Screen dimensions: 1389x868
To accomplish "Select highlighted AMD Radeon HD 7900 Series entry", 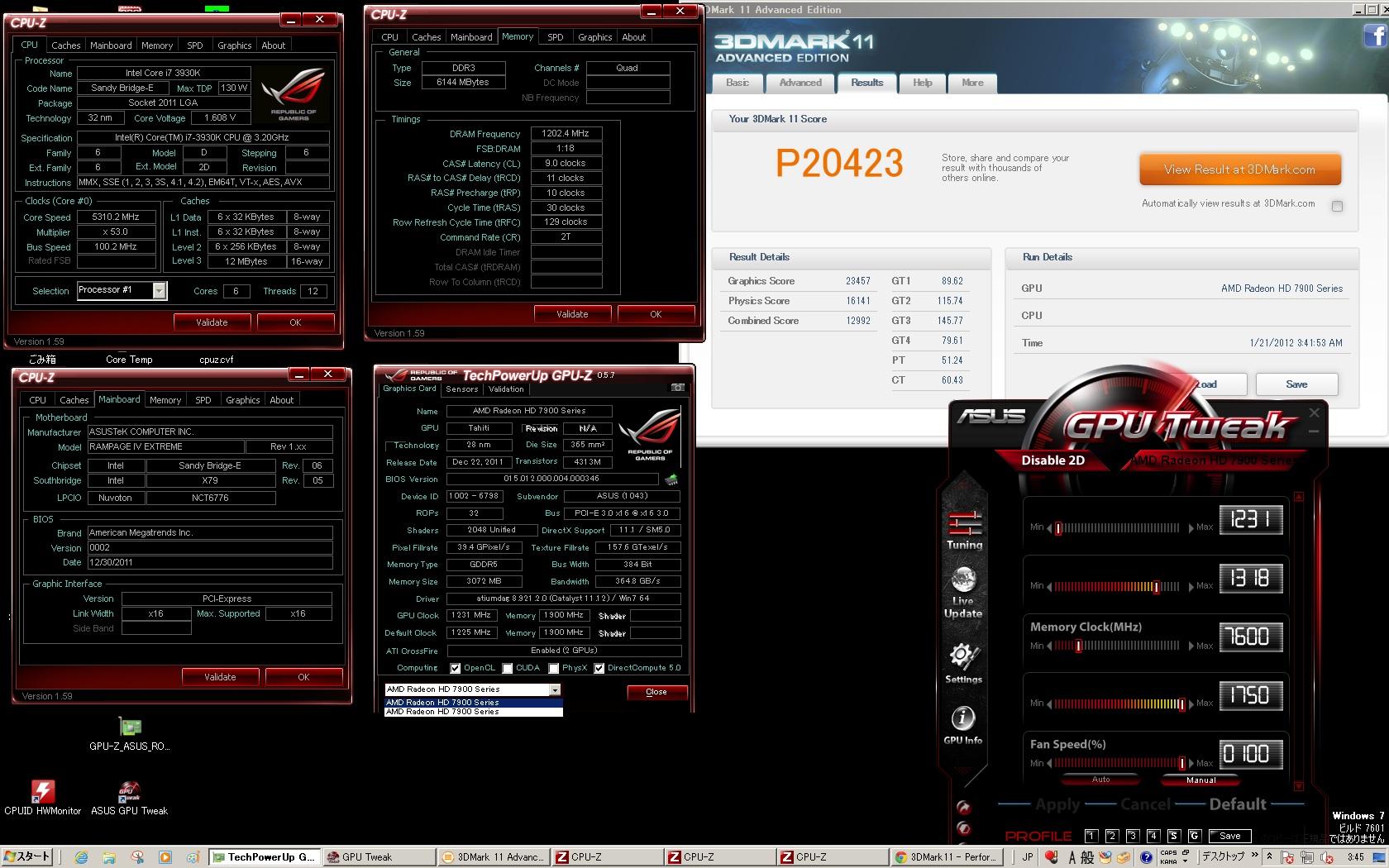I will tap(473, 703).
